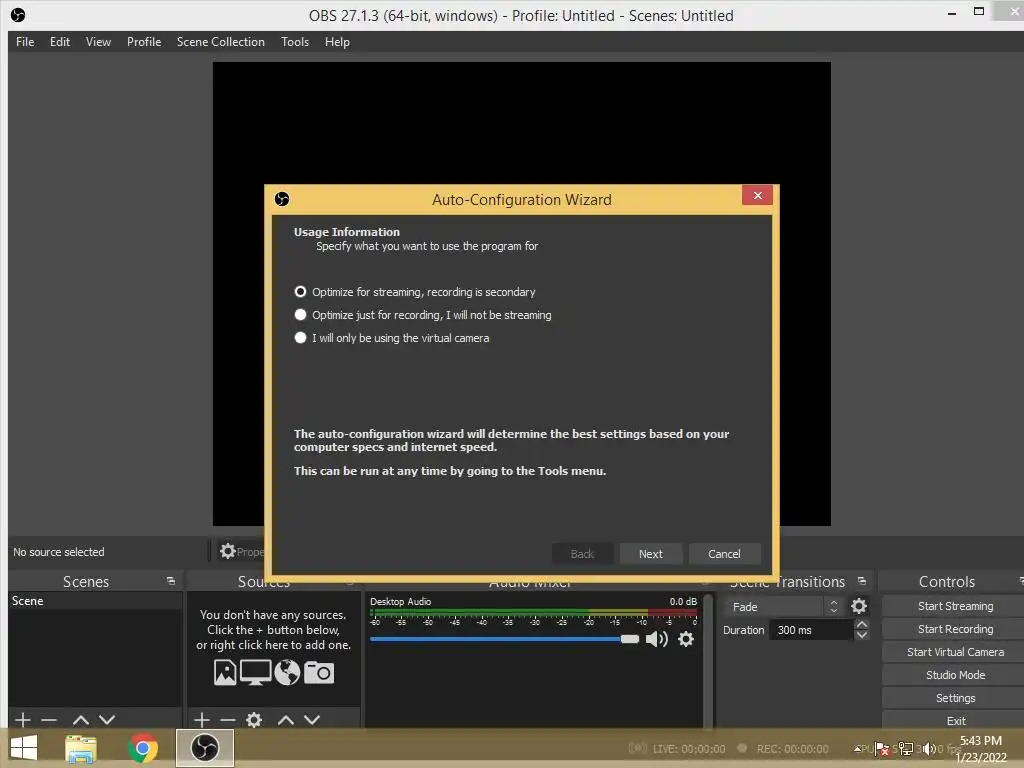
Task: Click OBS Studio taskbar icon
Action: pos(204,748)
